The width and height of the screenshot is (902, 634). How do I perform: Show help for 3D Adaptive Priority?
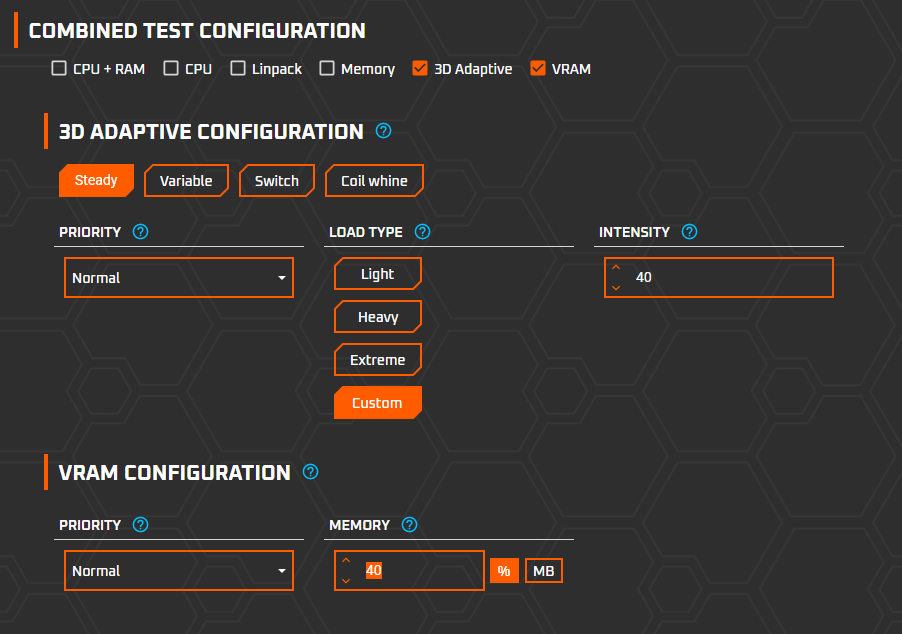pos(140,232)
